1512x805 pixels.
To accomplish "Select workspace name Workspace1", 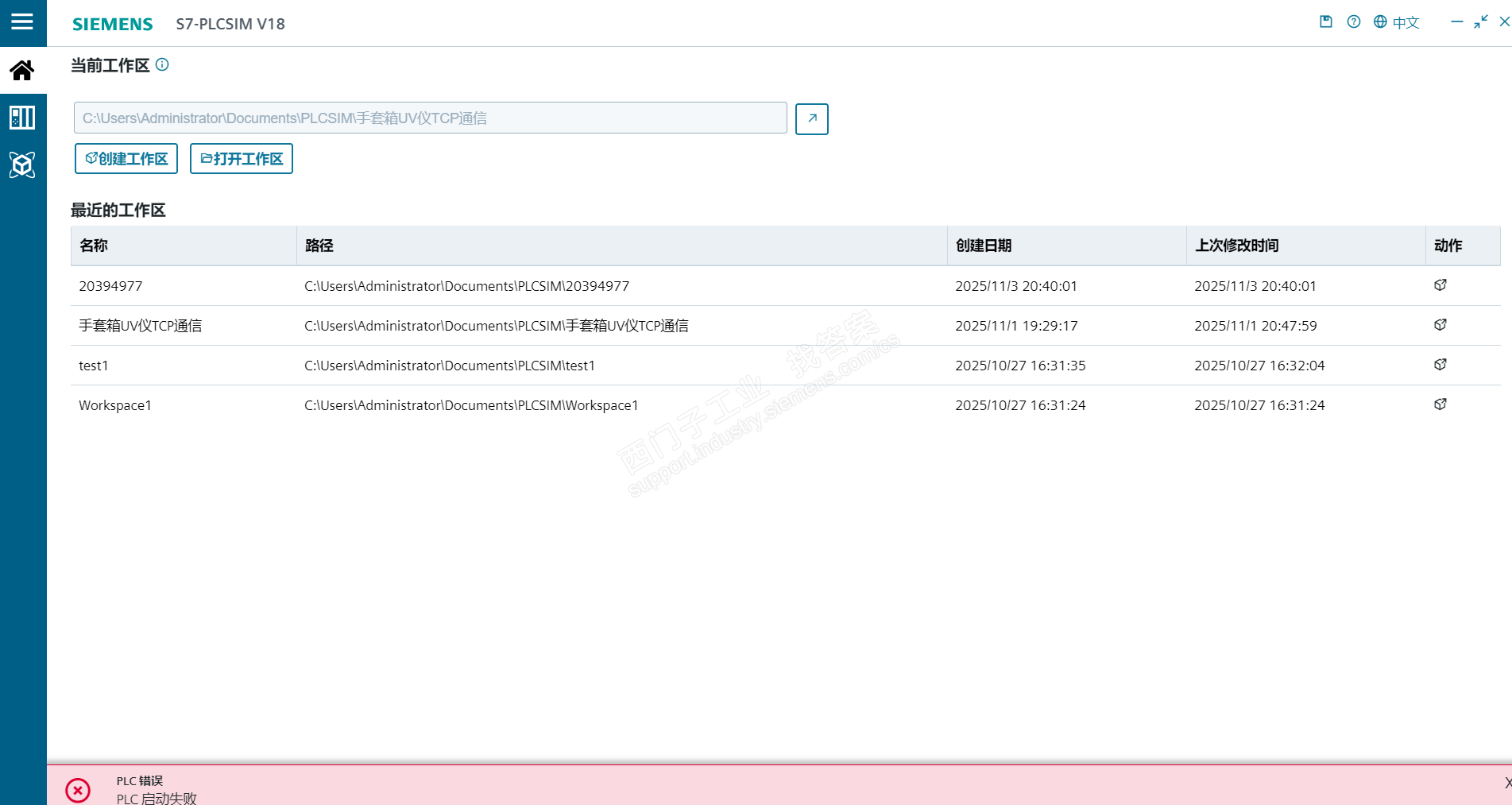I will tap(115, 405).
